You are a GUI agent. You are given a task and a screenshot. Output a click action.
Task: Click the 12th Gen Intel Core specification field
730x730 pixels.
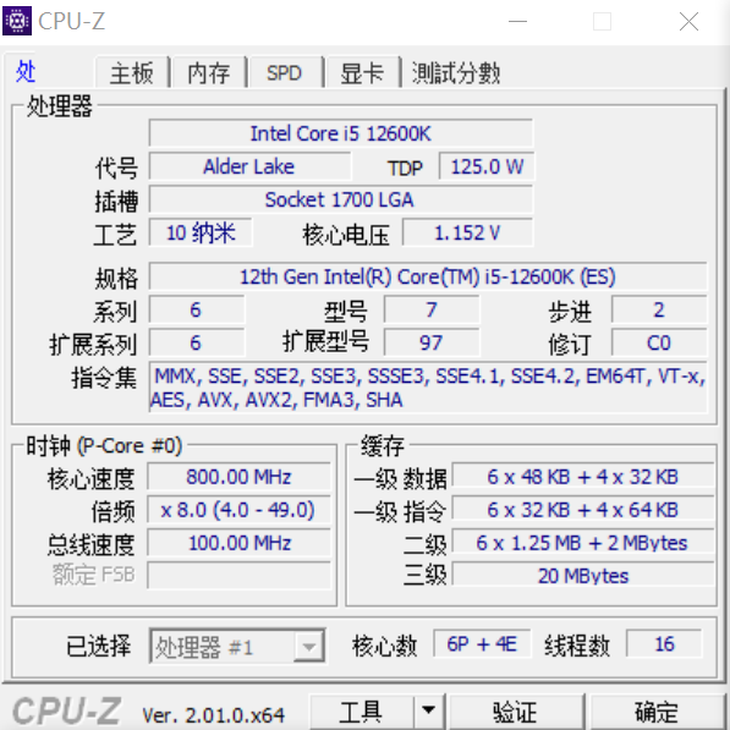tap(428, 277)
